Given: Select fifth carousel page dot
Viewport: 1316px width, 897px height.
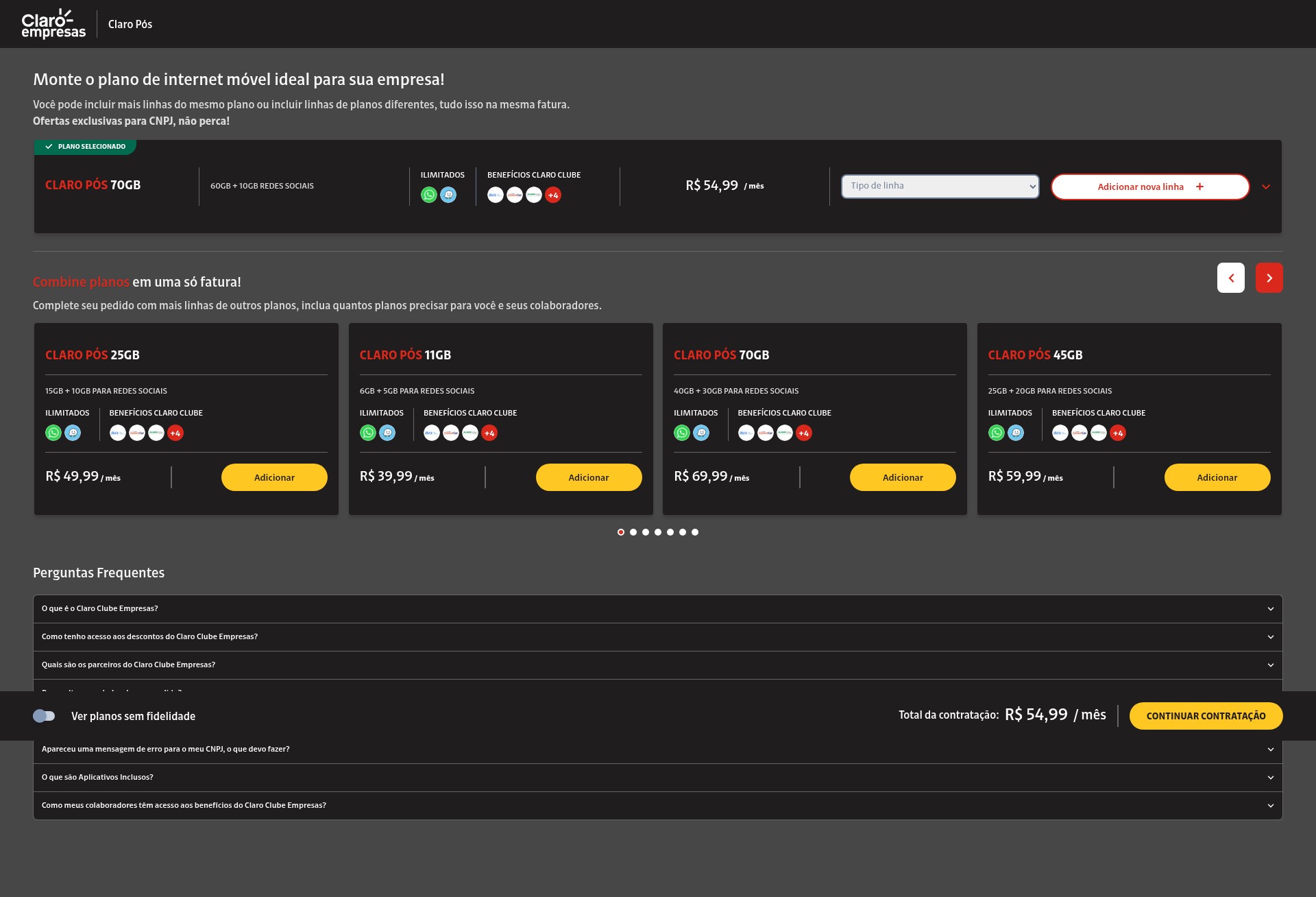Looking at the screenshot, I should [x=670, y=532].
